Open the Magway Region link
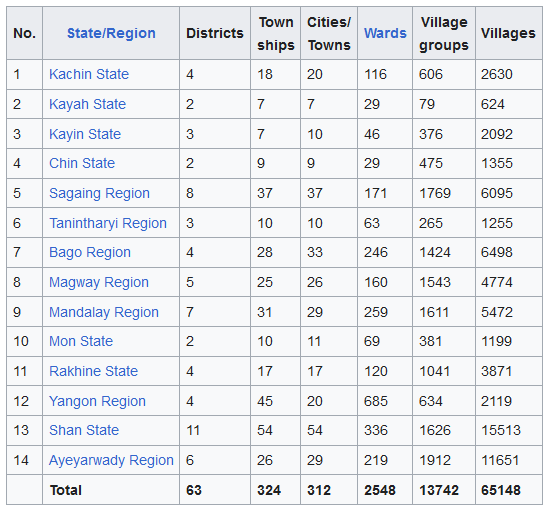This screenshot has height=508, width=546. [99, 282]
